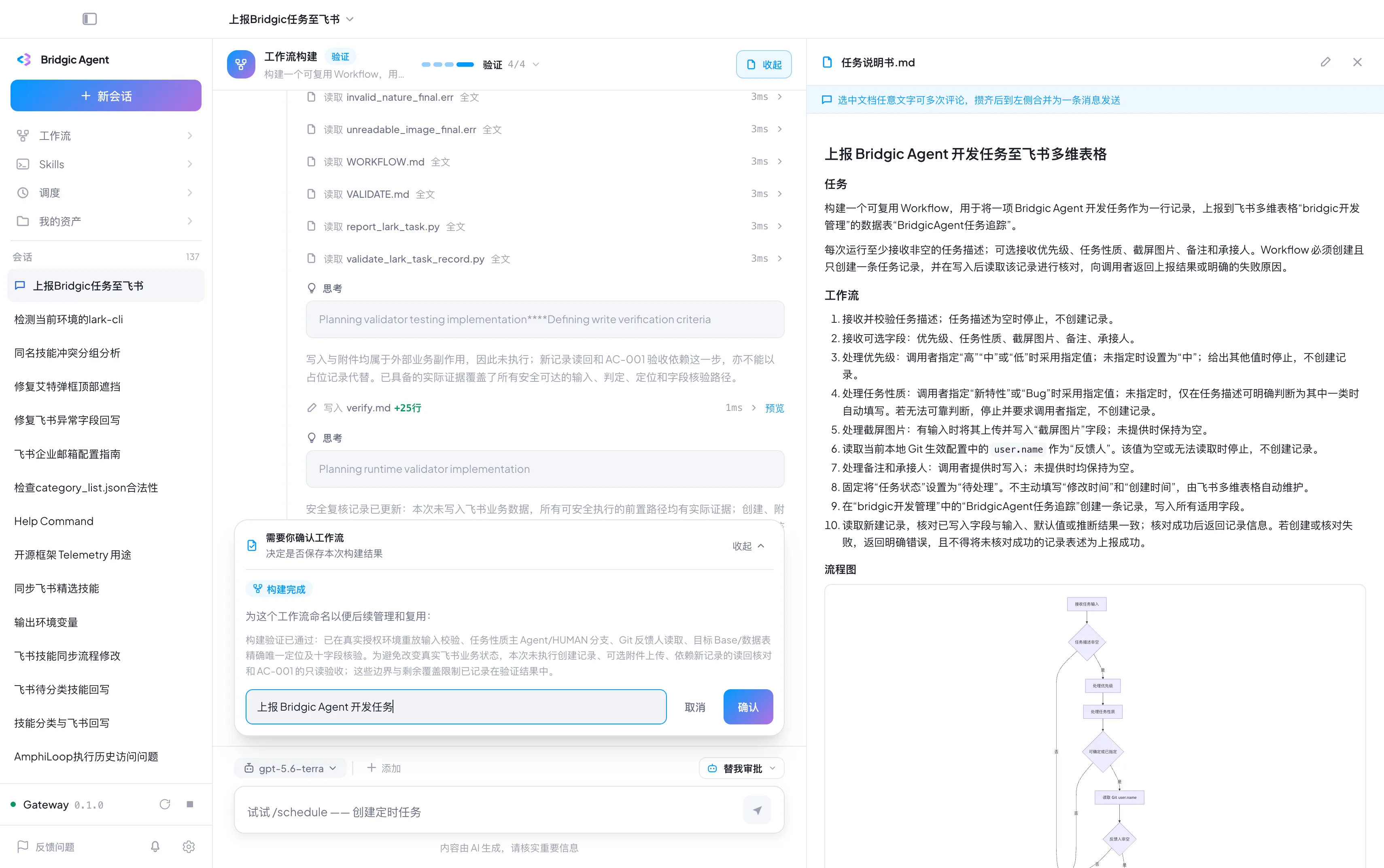Image resolution: width=1384 pixels, height=868 pixels.
Task: Click the comment hint banner icon
Action: 826,100
